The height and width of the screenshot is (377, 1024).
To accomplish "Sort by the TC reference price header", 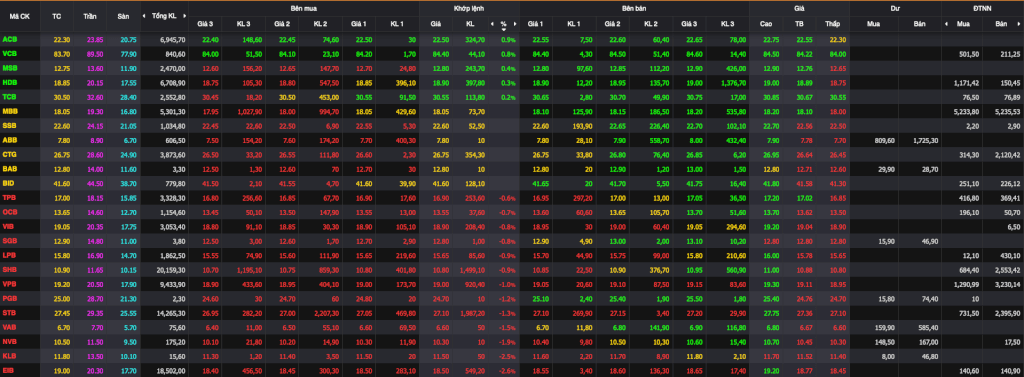I will pos(56,16).
